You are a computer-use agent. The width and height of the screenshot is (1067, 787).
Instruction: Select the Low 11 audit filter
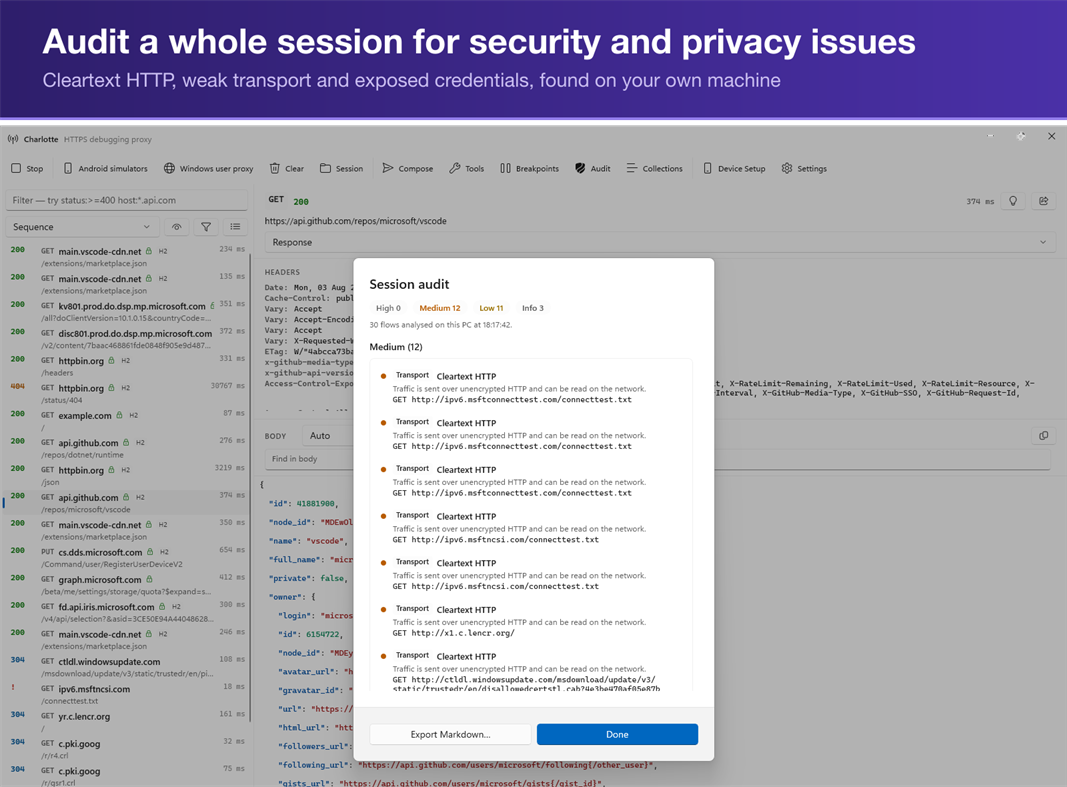491,308
